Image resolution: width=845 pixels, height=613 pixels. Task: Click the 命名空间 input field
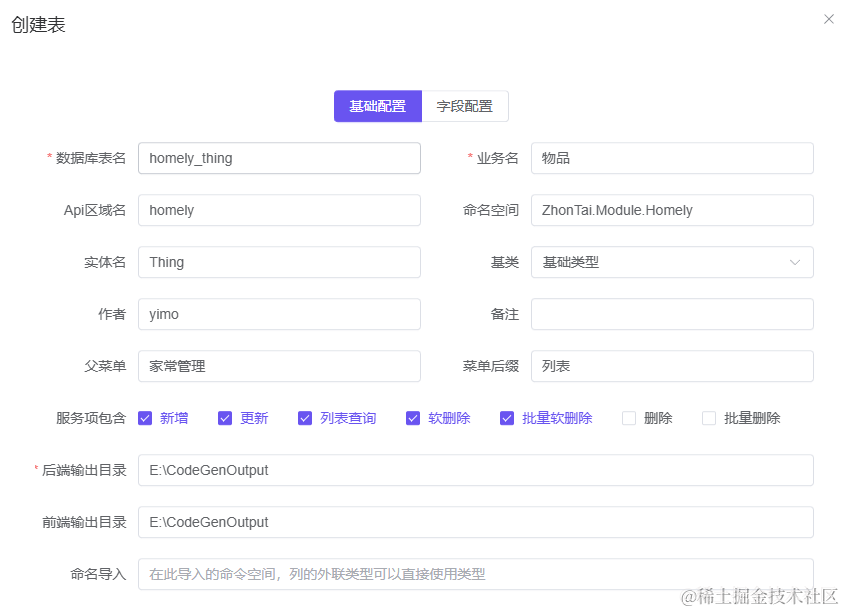(x=672, y=210)
